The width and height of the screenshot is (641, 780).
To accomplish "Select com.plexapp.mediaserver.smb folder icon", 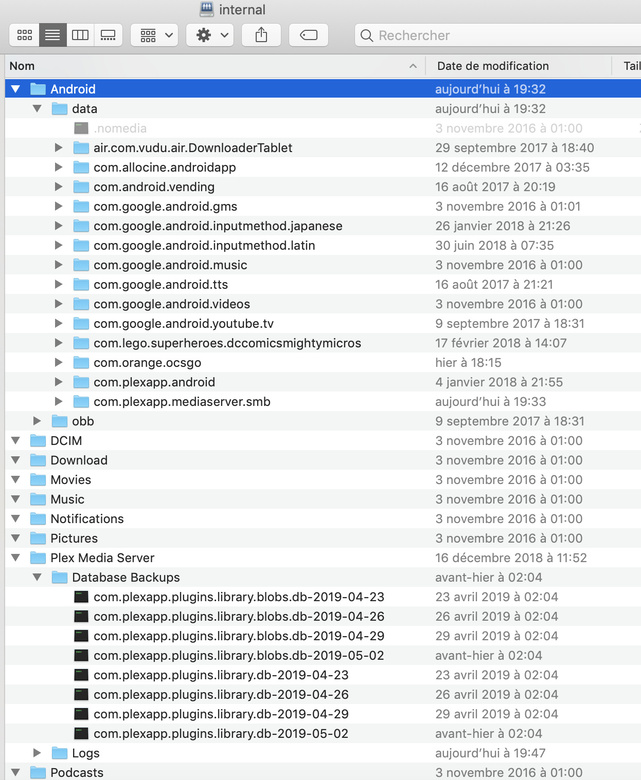I will coord(81,401).
